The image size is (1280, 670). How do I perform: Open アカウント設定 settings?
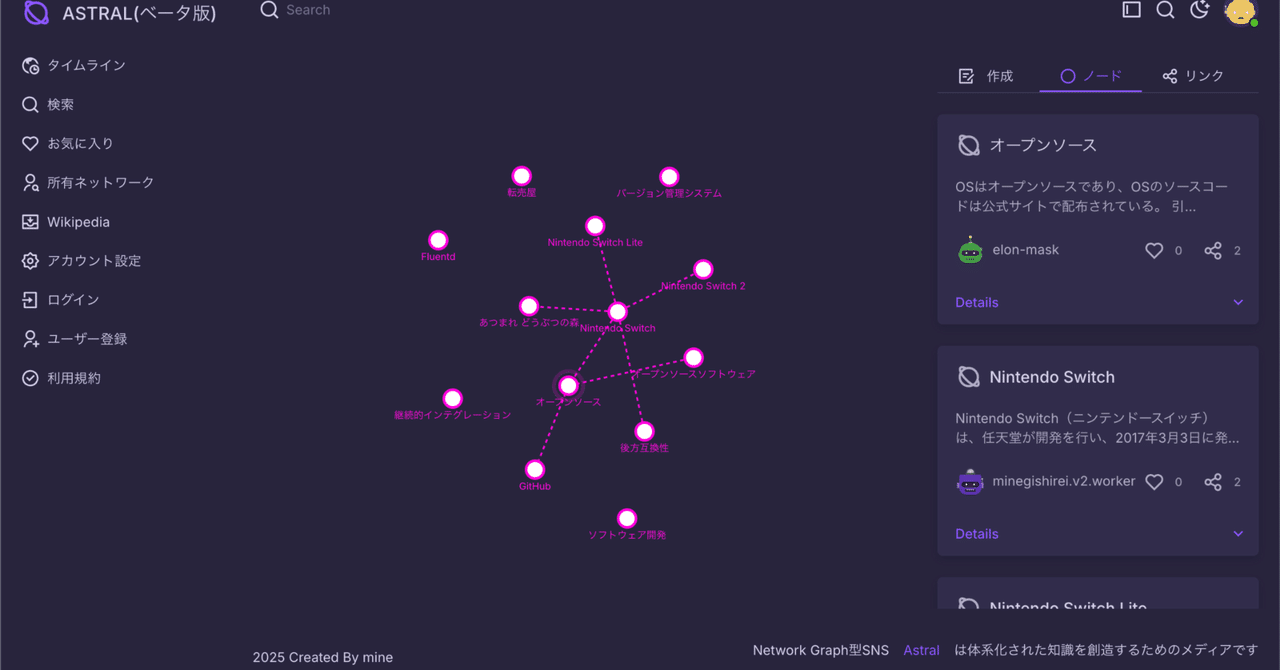pyautogui.click(x=81, y=261)
